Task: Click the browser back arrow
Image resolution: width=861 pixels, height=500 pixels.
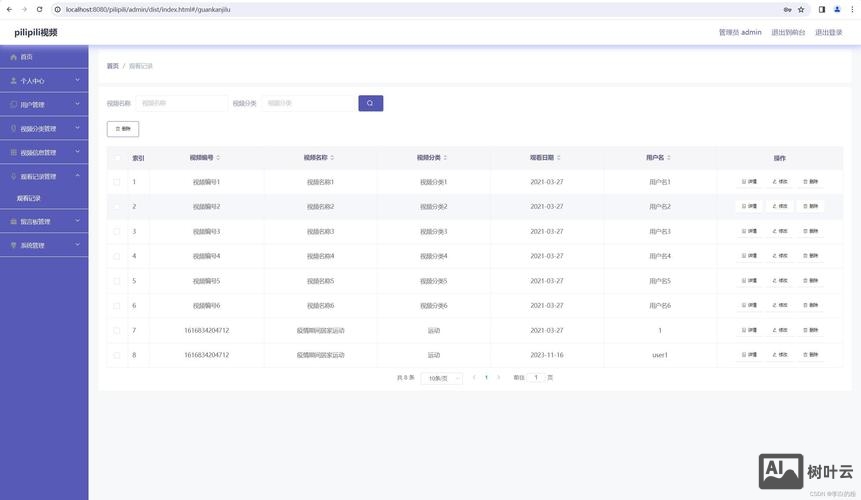Action: tap(9, 9)
